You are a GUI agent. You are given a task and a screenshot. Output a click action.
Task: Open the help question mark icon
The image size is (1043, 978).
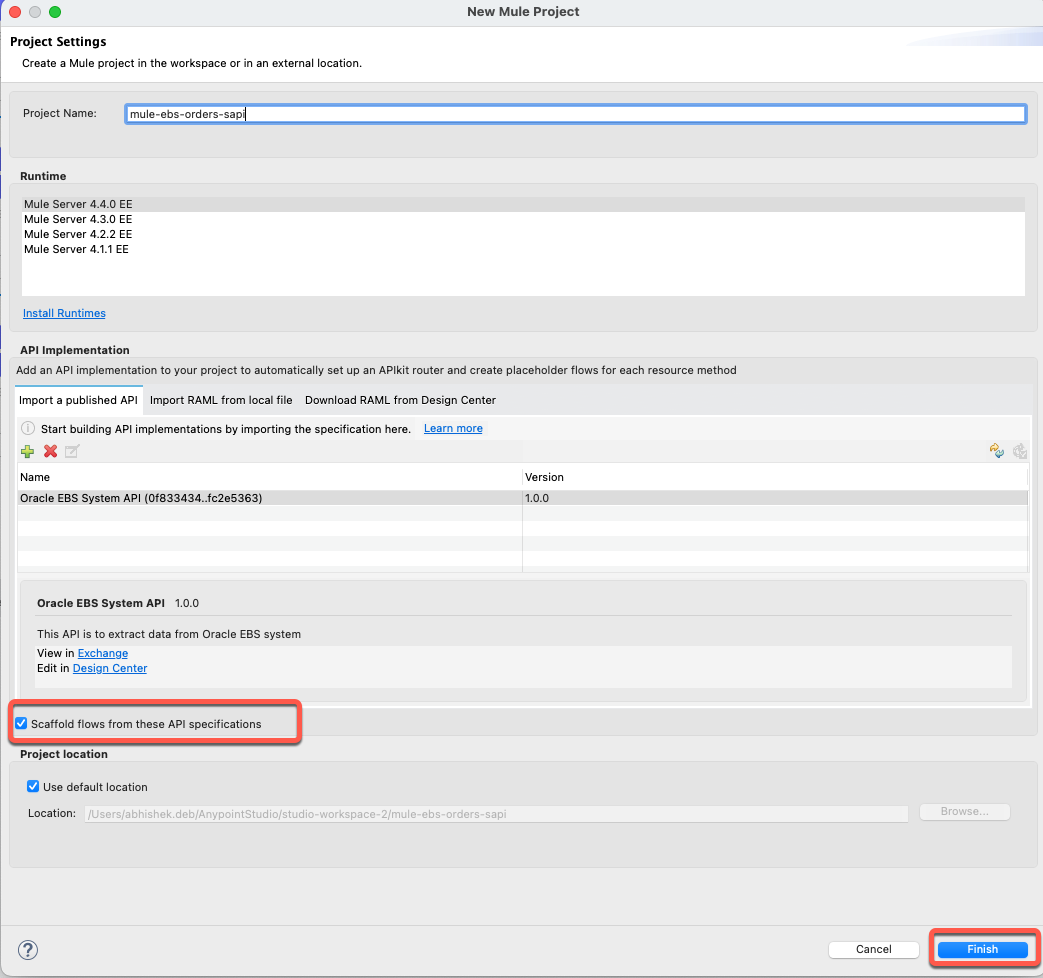[28, 949]
